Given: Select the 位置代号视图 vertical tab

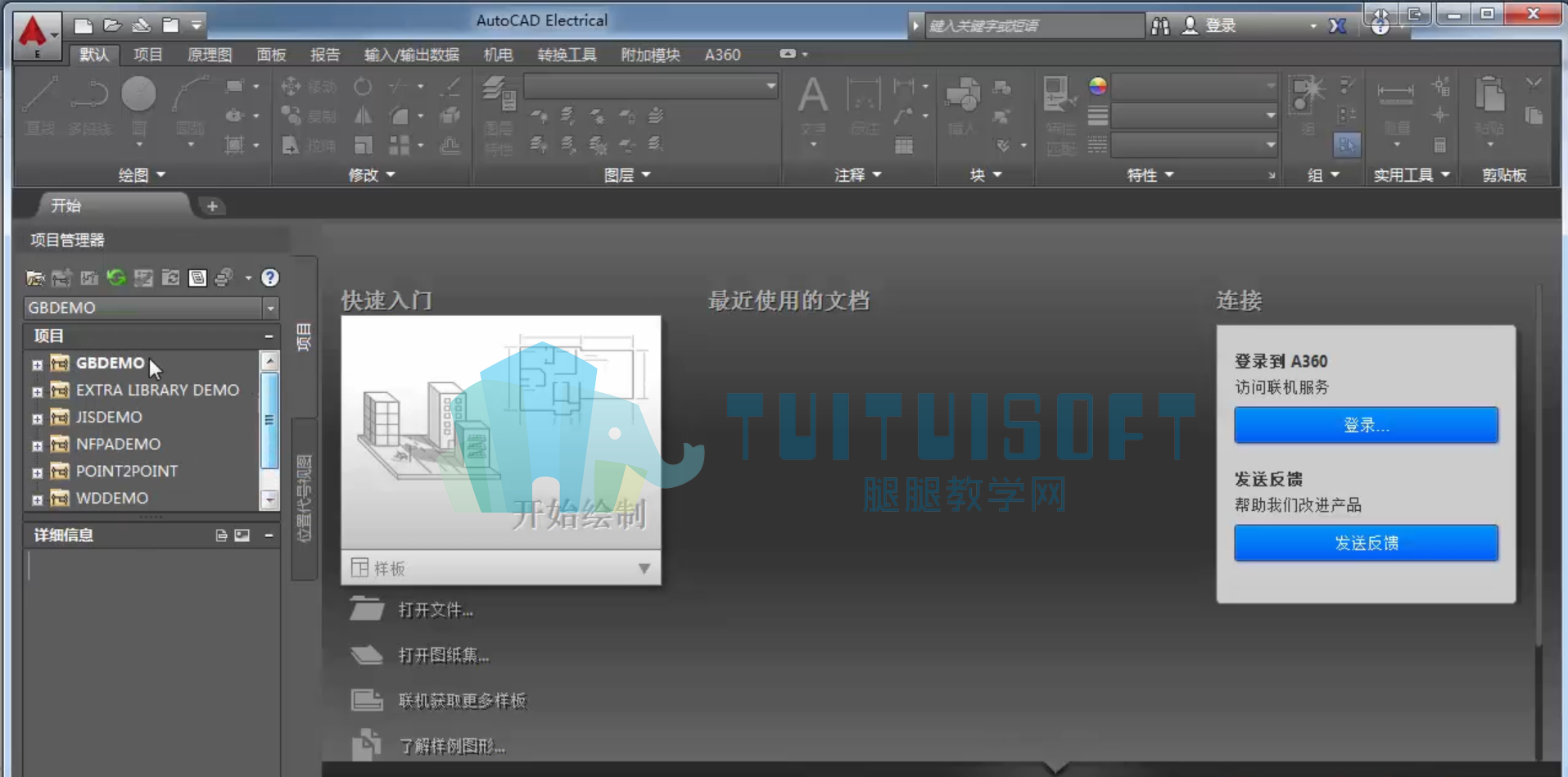Looking at the screenshot, I should [305, 498].
